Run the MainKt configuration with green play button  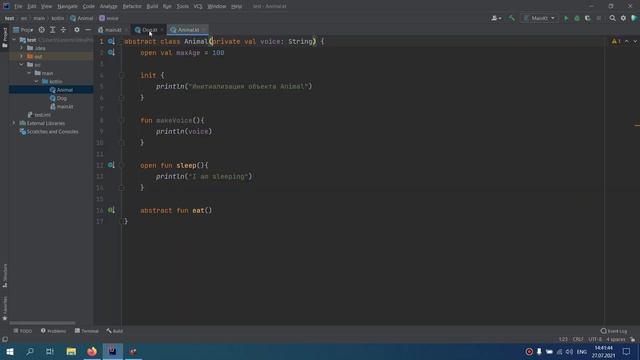[x=566, y=18]
